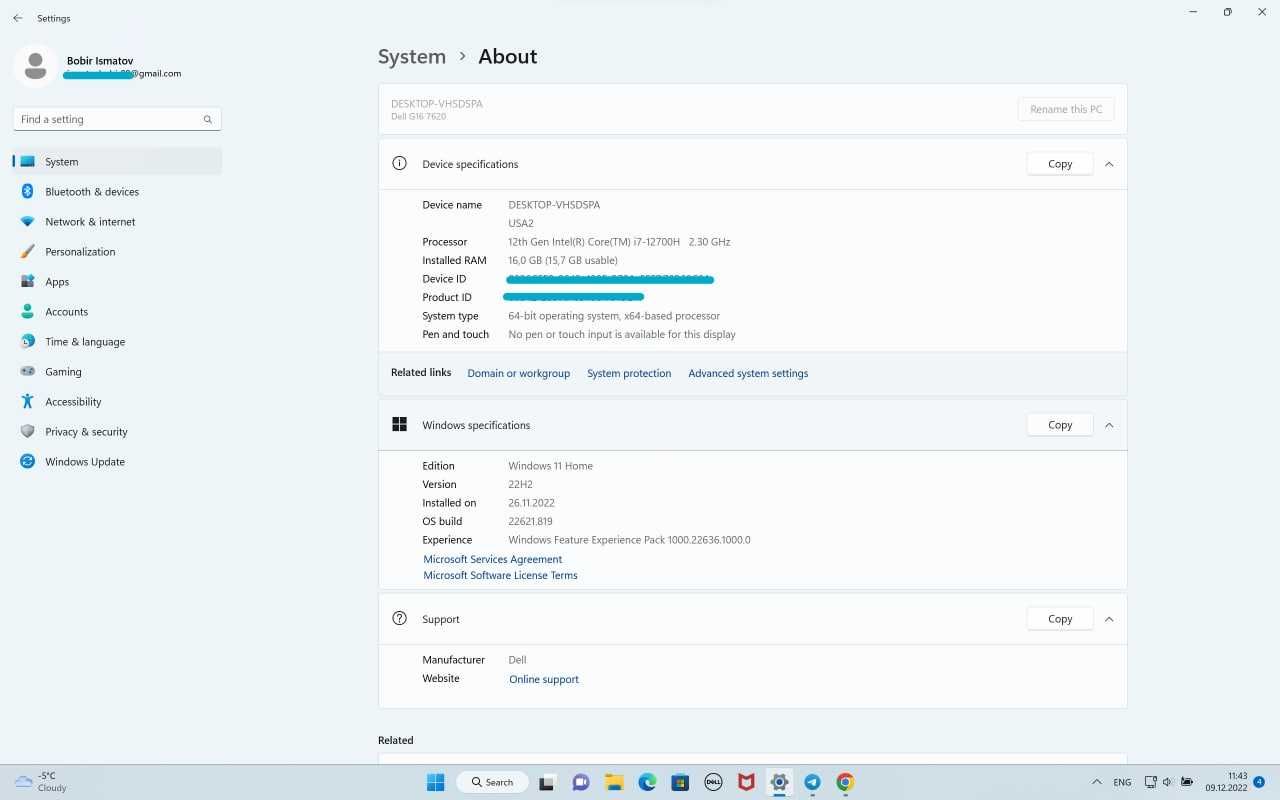This screenshot has height=800, width=1280.
Task: Open Telegram from the taskbar
Action: coord(812,782)
